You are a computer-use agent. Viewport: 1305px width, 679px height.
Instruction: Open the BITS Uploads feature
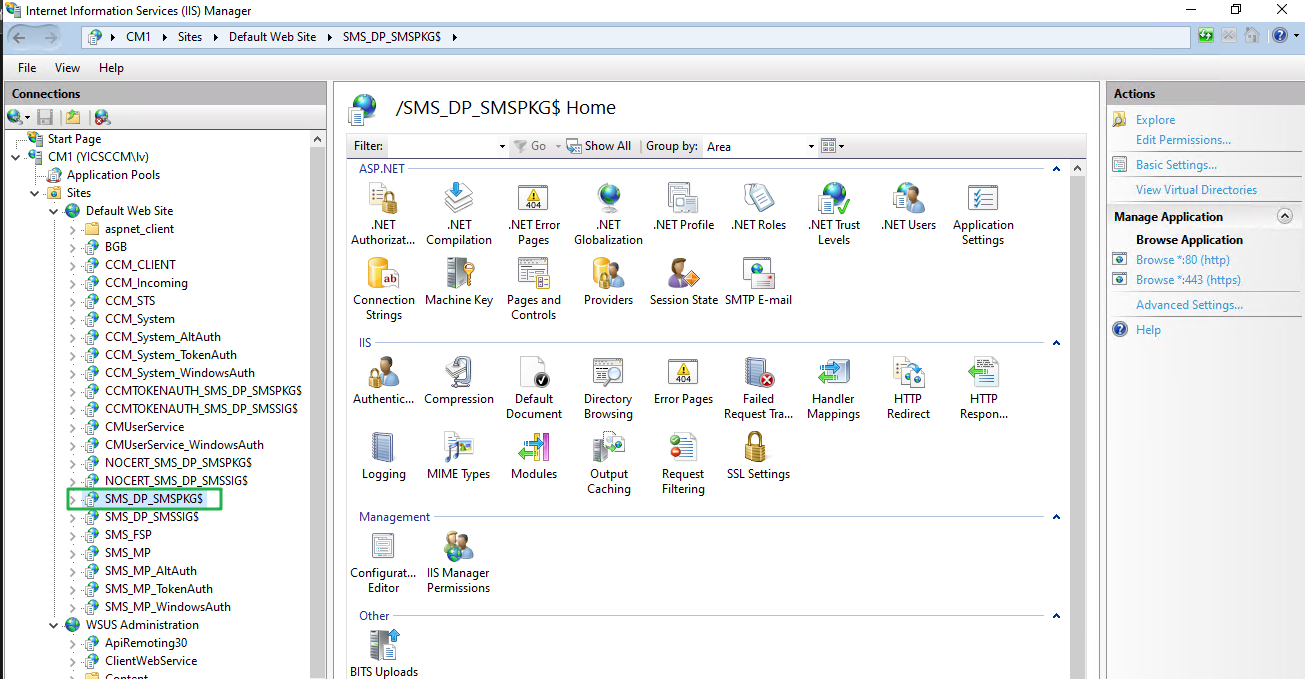383,652
